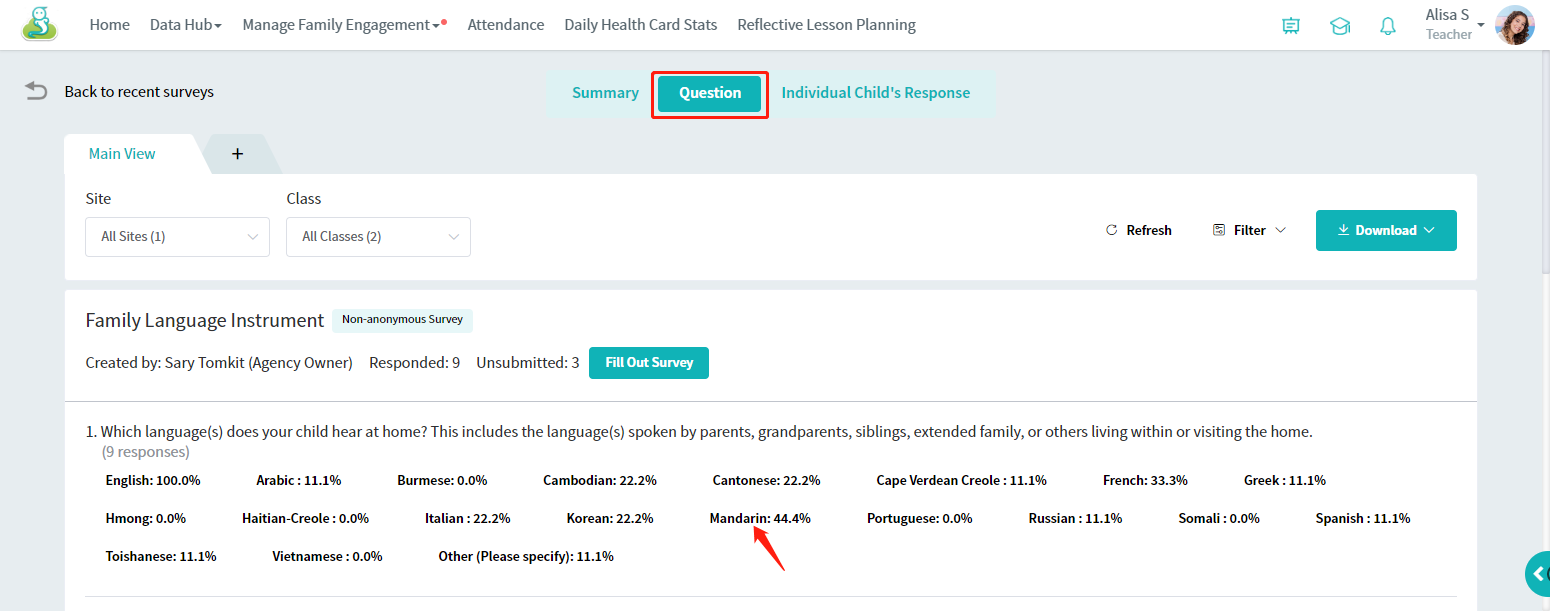Click the back arrow icon beside recent surveys
1550x611 pixels.
36,91
